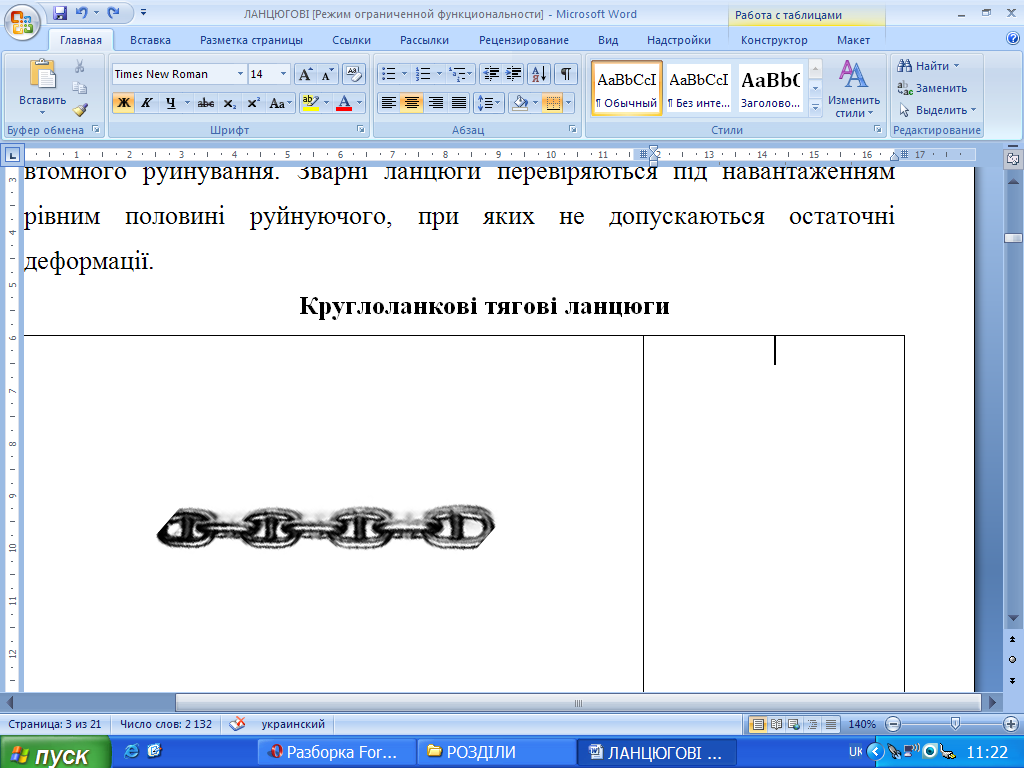Decrease font size with shrink font icon

pyautogui.click(x=327, y=74)
